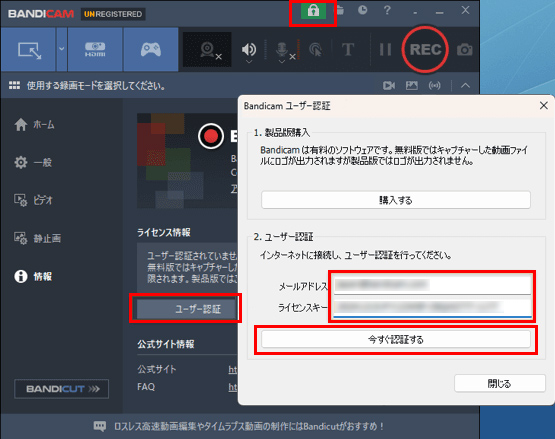The height and width of the screenshot is (439, 555).
Task: Go to ホーム in sidebar
Action: (x=34, y=125)
